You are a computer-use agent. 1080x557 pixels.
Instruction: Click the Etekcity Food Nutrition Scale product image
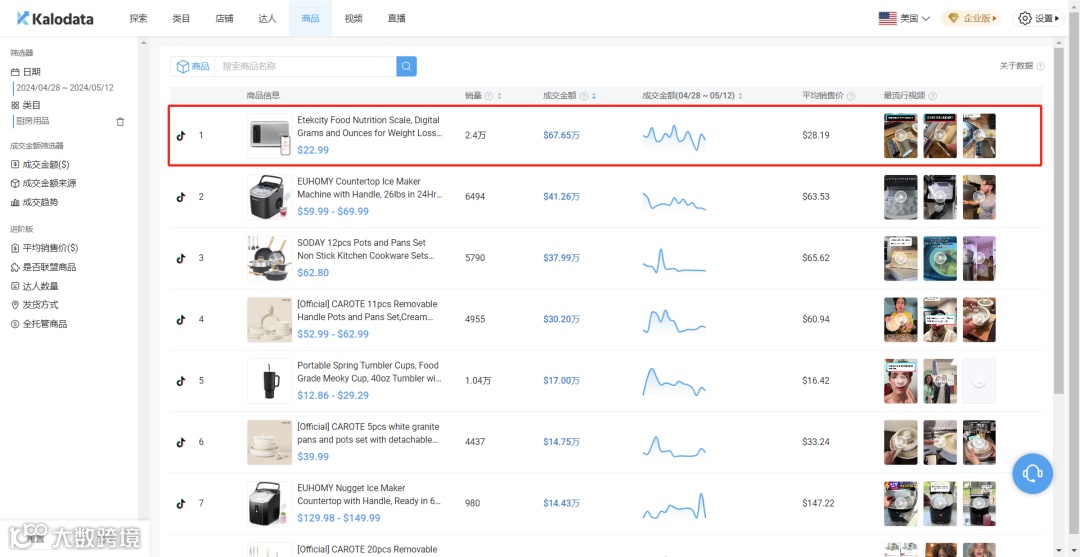269,136
